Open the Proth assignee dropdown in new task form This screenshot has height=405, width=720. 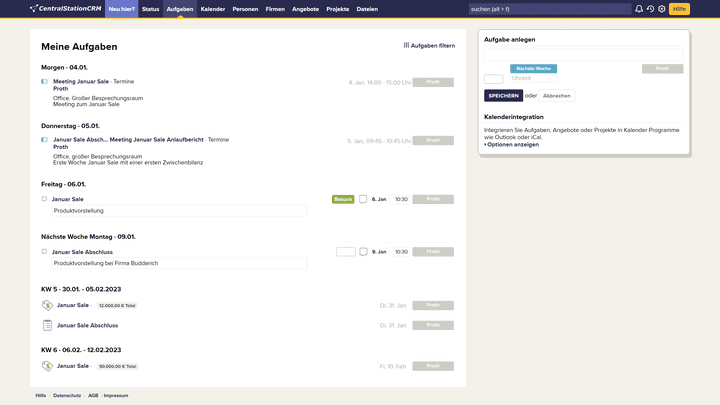coord(662,69)
